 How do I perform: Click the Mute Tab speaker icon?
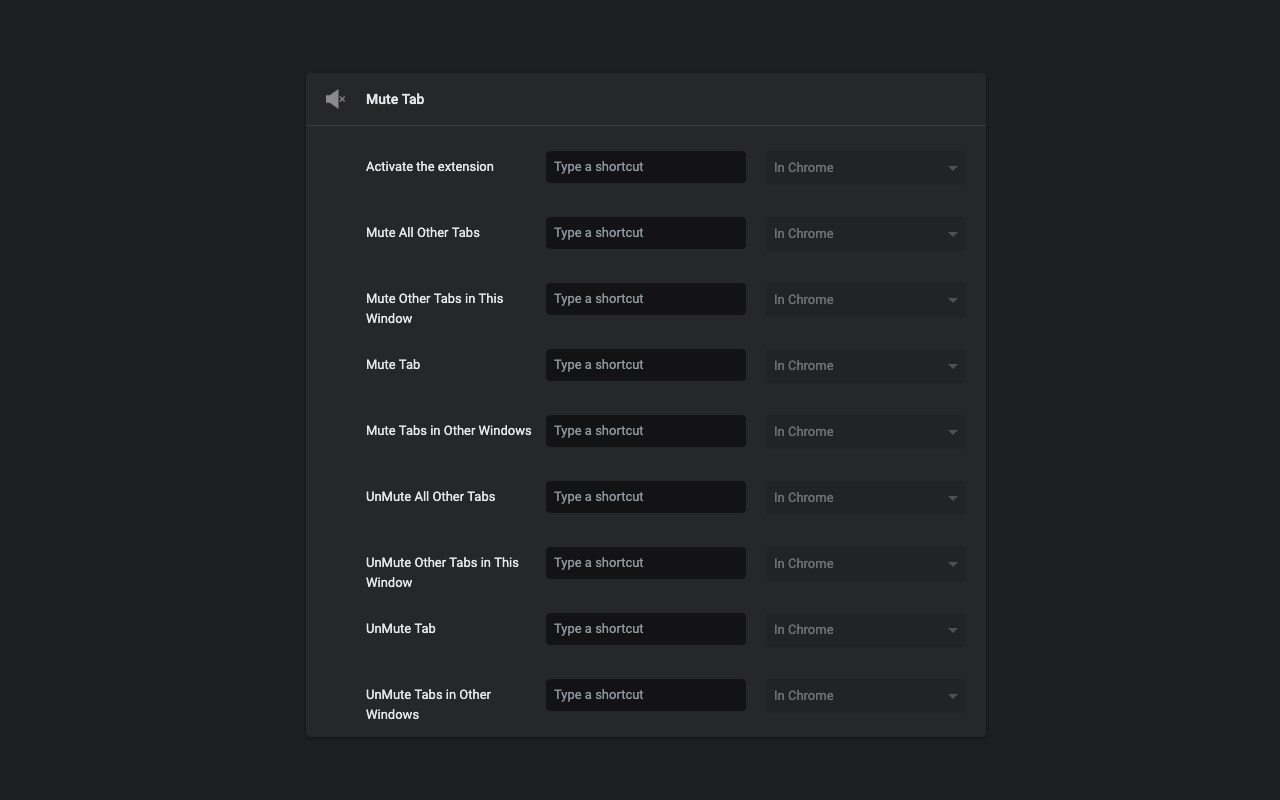(x=335, y=99)
